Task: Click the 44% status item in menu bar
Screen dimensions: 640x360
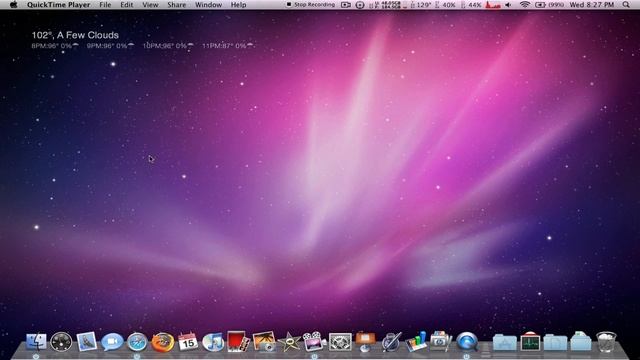Action: click(471, 5)
